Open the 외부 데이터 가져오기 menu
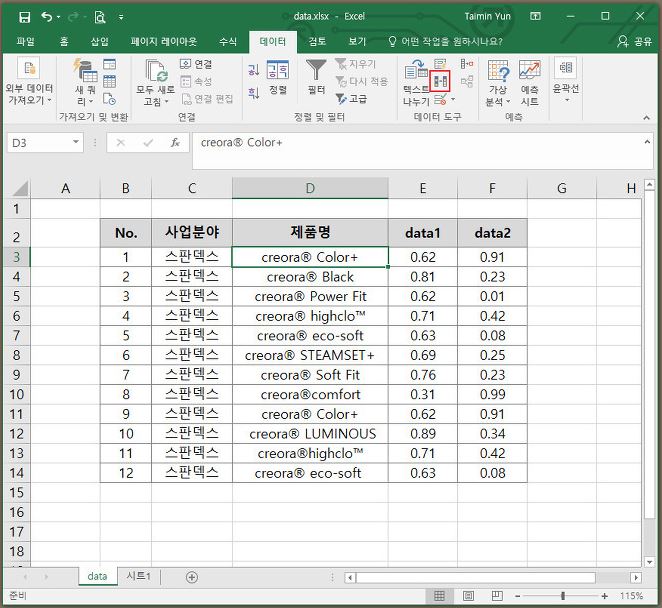662x608 pixels. 29,82
